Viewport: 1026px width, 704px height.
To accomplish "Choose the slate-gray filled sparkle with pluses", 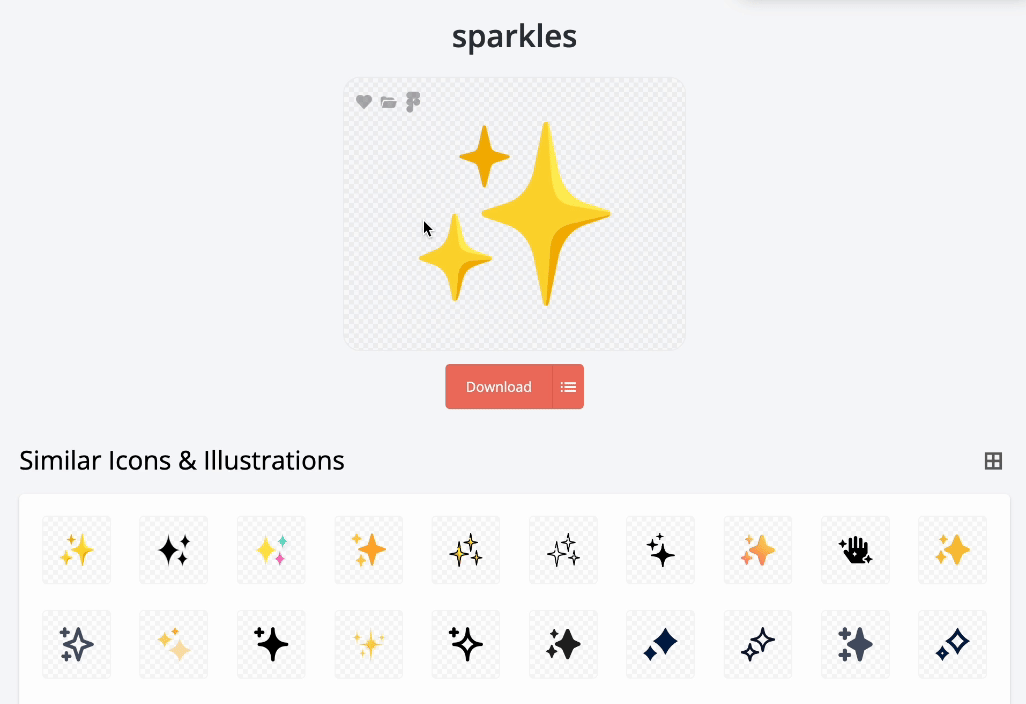I will tap(855, 645).
